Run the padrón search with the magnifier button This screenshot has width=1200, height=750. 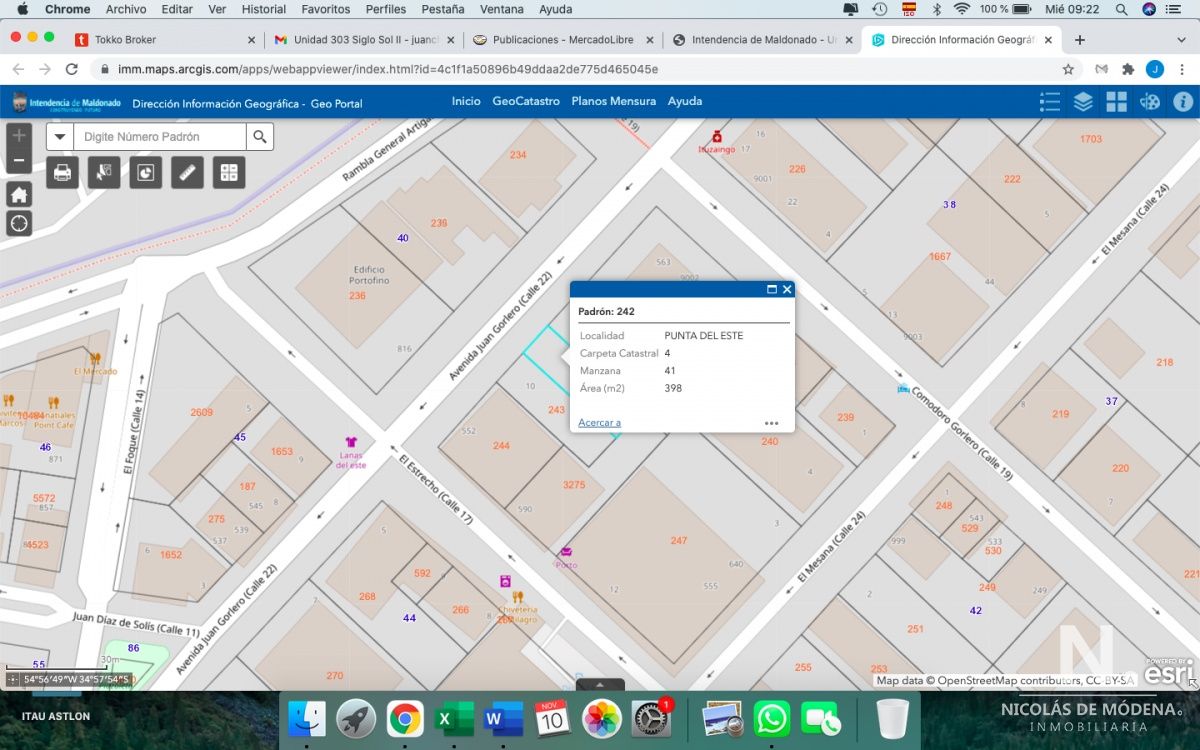260,137
